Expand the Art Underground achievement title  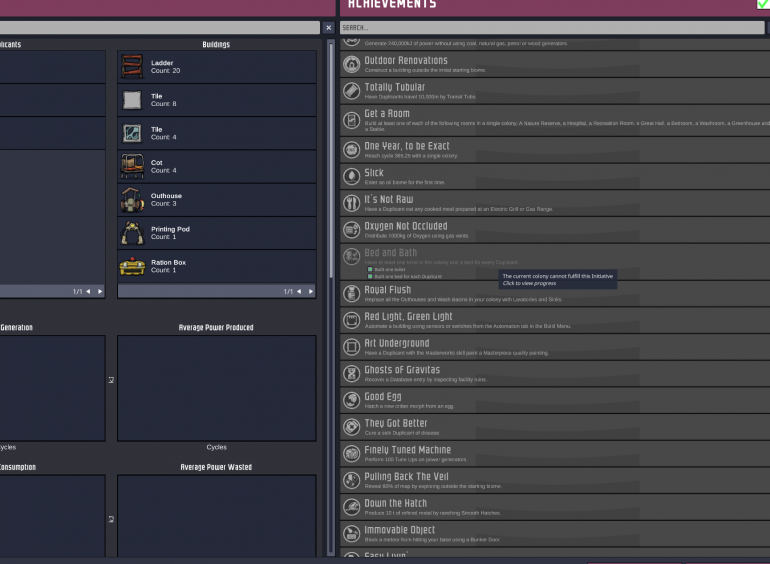[x=396, y=344]
